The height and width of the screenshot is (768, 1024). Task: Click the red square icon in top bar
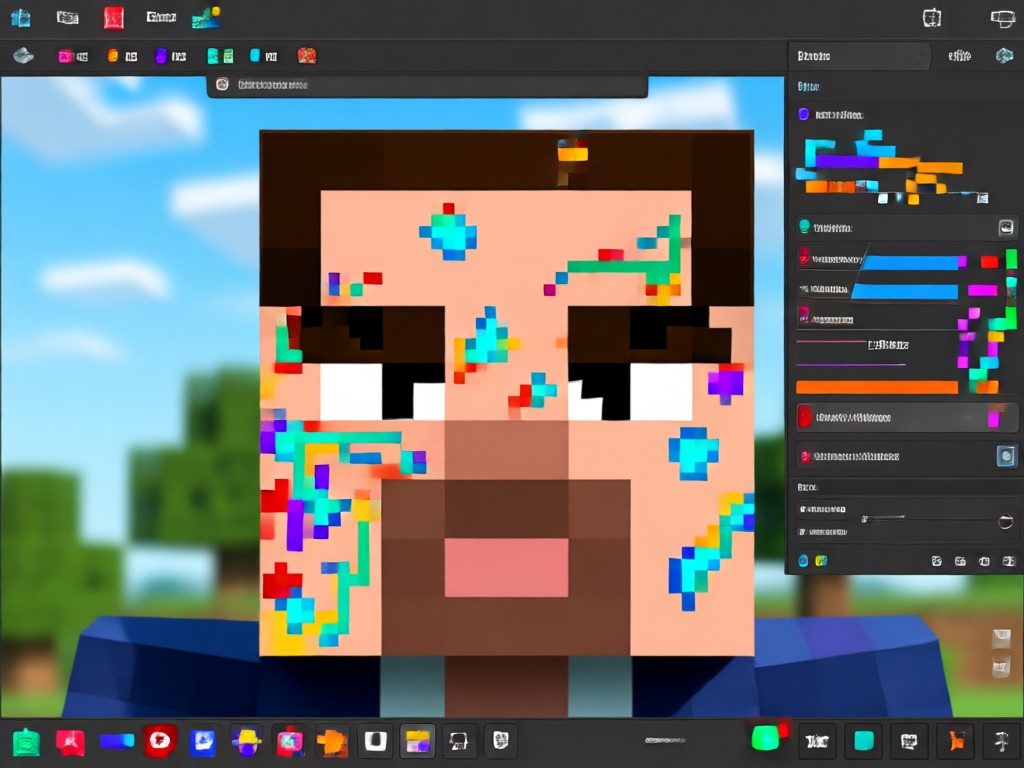coord(114,18)
